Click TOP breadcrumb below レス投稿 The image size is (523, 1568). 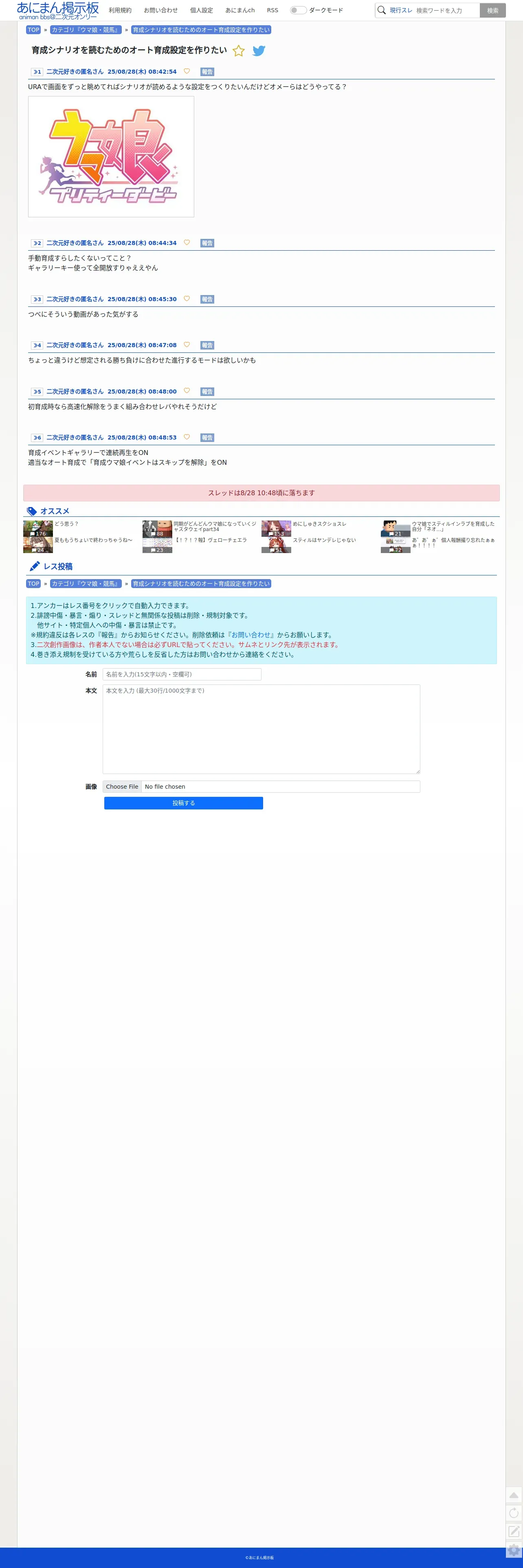(33, 584)
